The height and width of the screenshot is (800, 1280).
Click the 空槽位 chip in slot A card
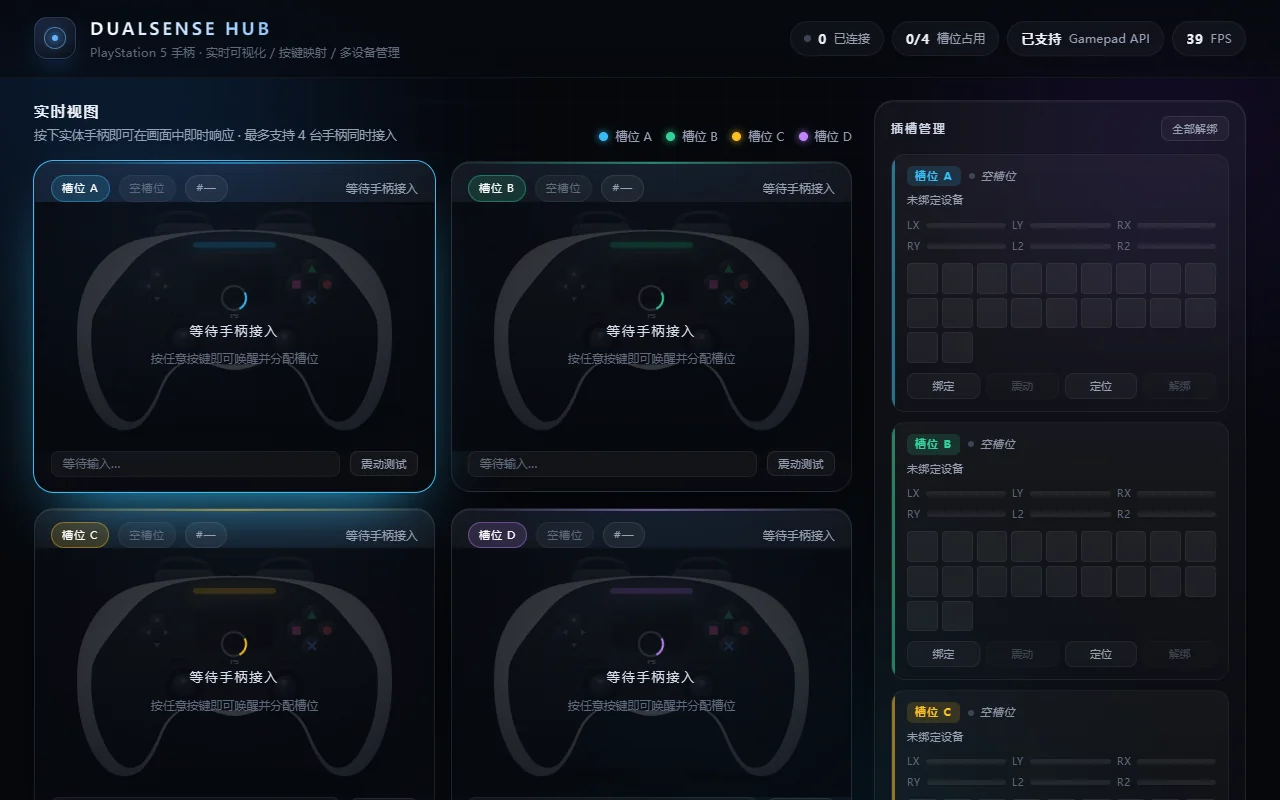[x=147, y=188]
